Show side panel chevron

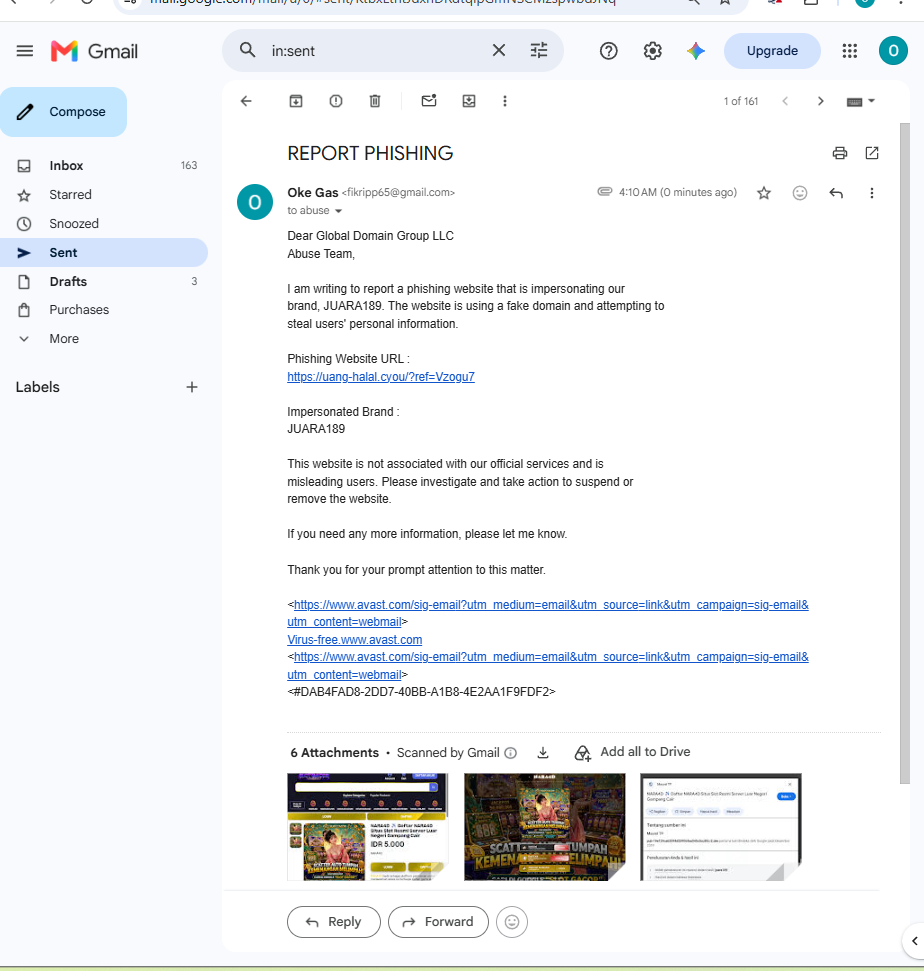(915, 941)
